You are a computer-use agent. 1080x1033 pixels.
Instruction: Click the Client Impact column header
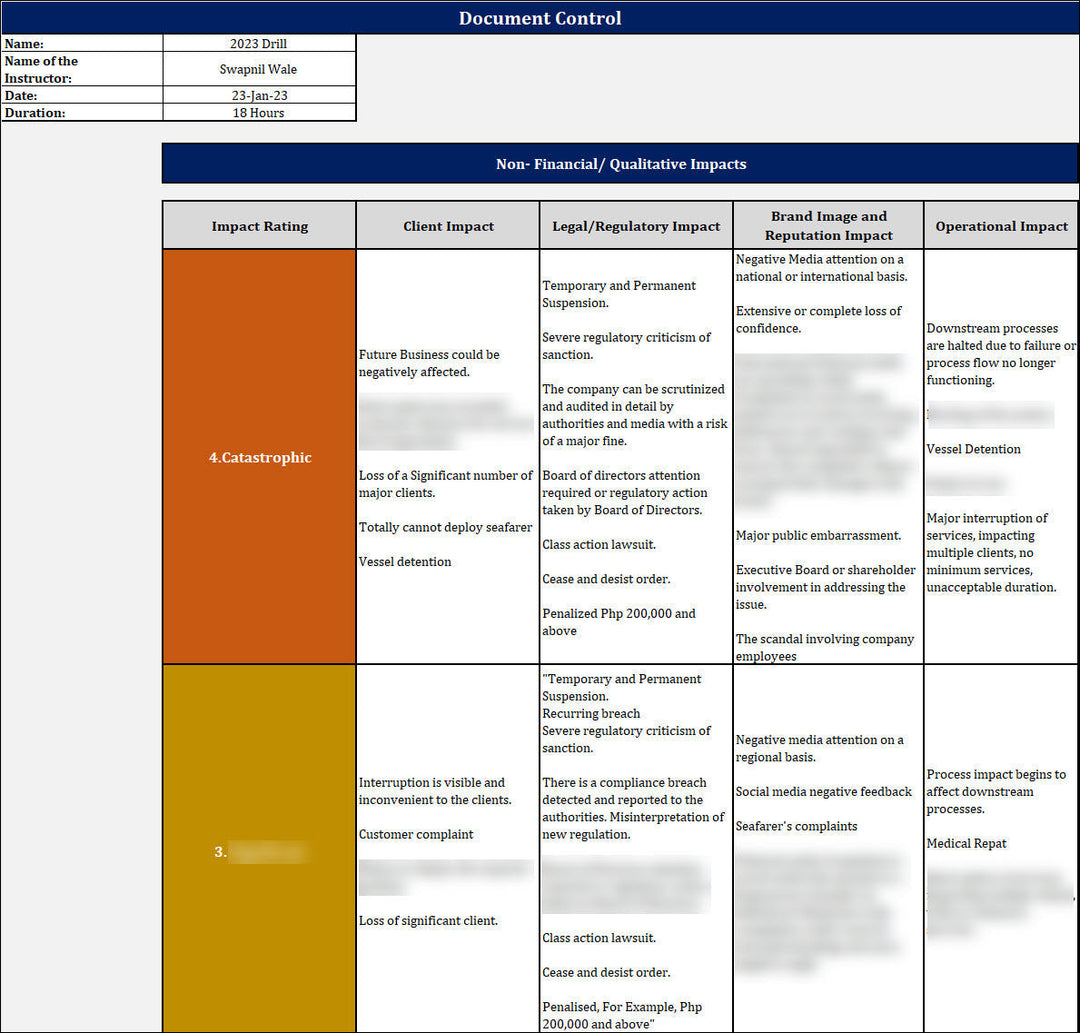click(448, 226)
